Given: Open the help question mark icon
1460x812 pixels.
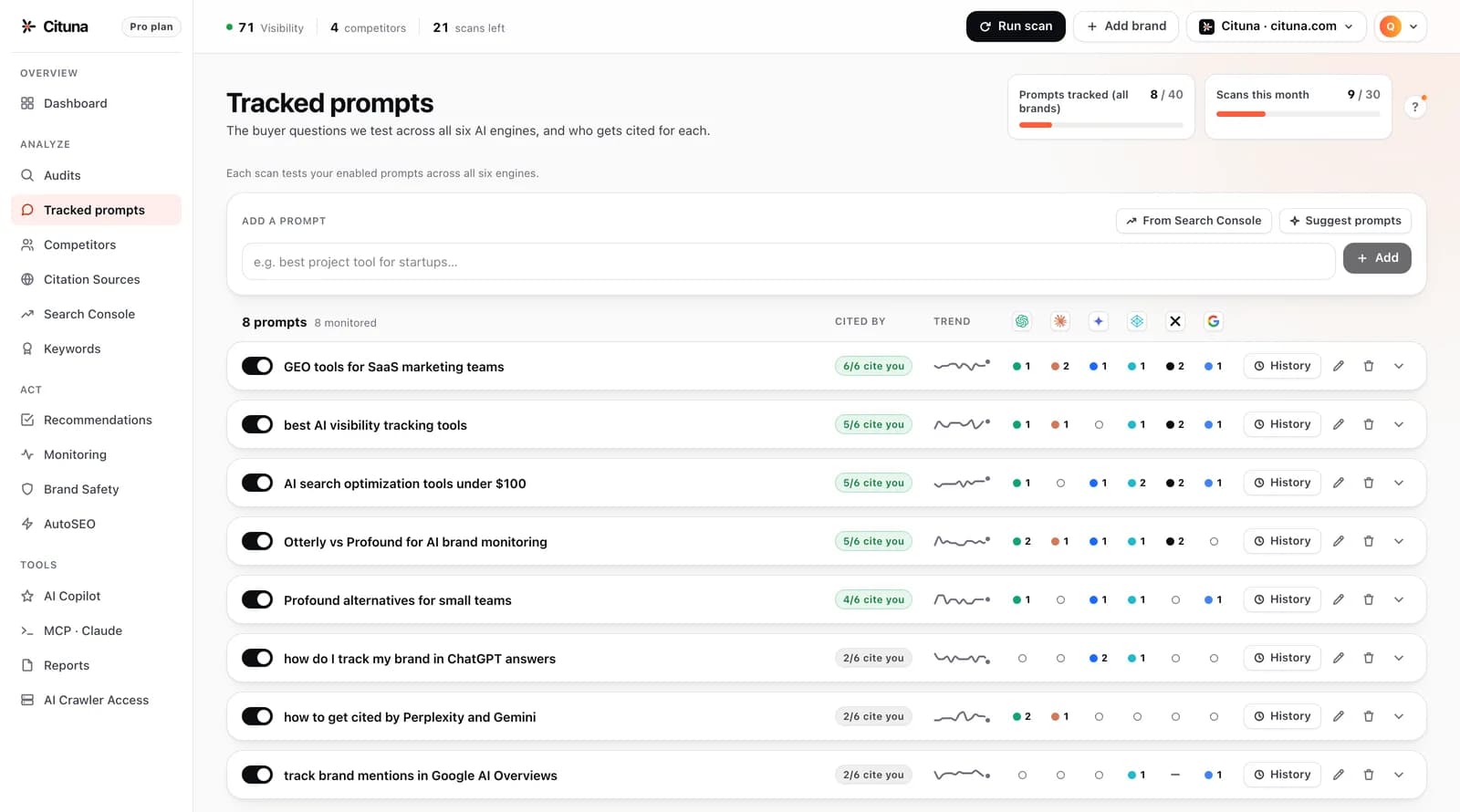Looking at the screenshot, I should (x=1415, y=107).
